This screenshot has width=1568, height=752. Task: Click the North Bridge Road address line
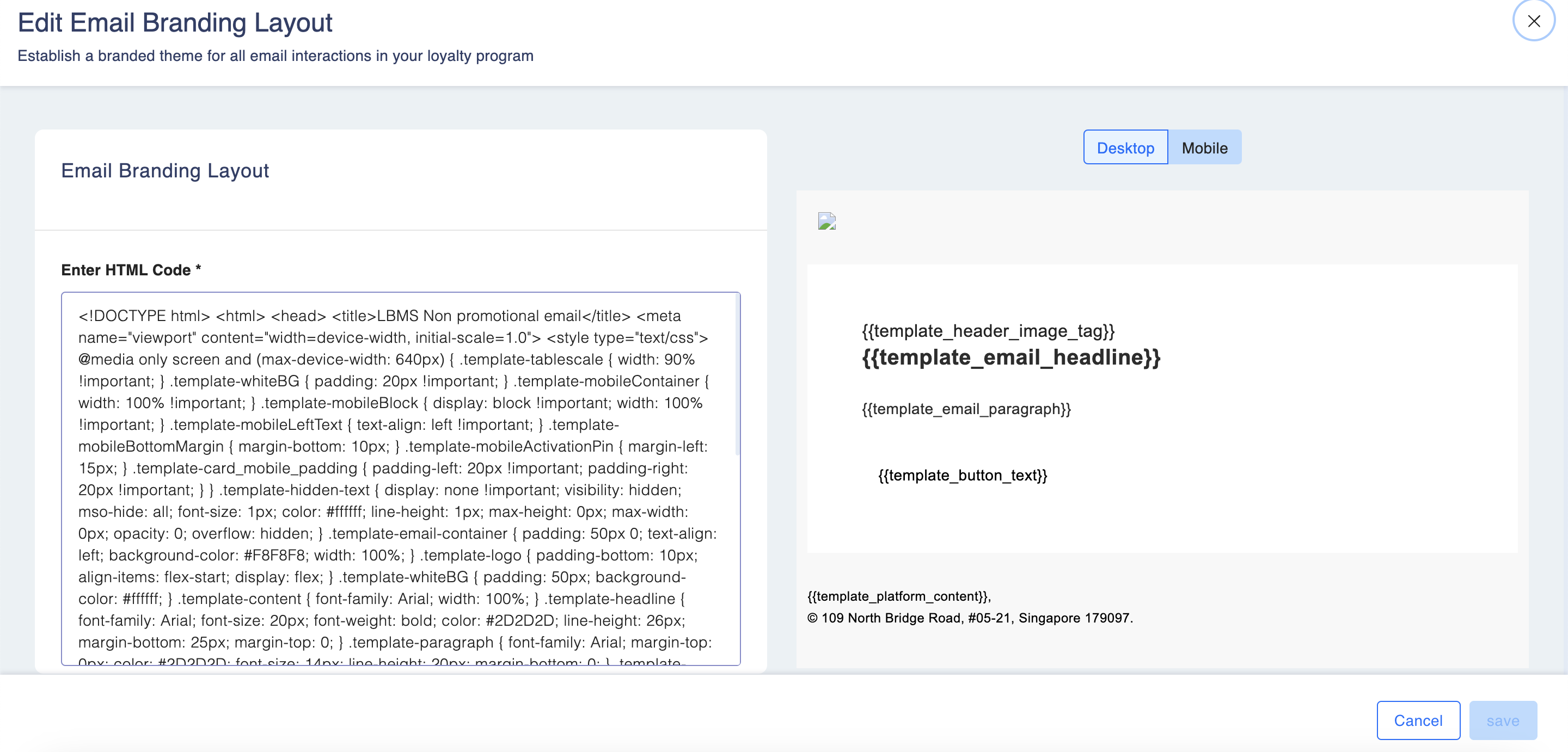[x=970, y=618]
